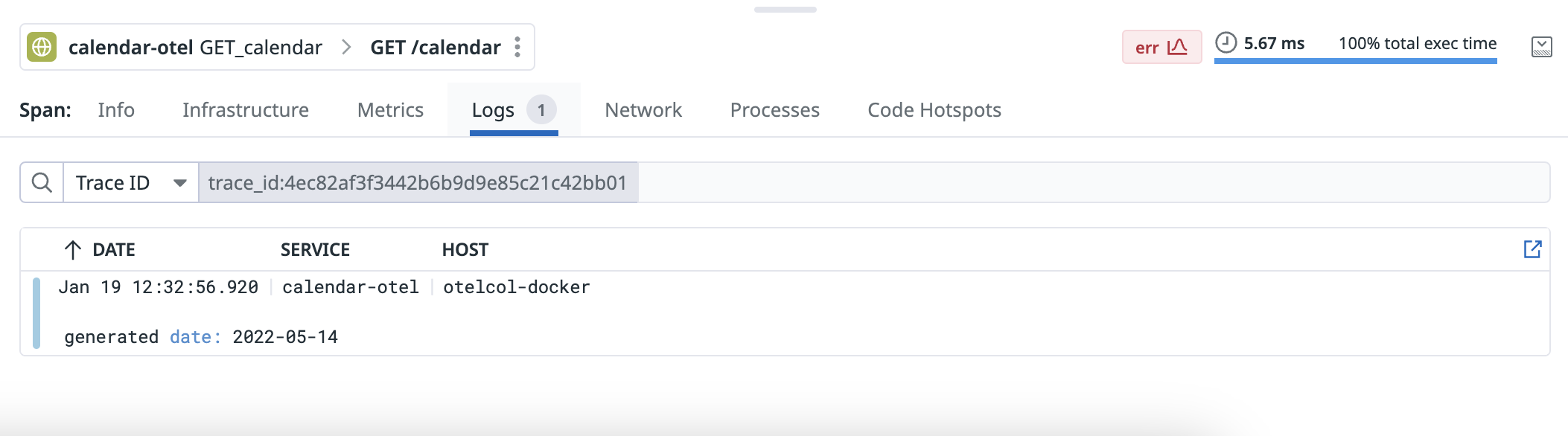Go to the Network tab

[643, 110]
